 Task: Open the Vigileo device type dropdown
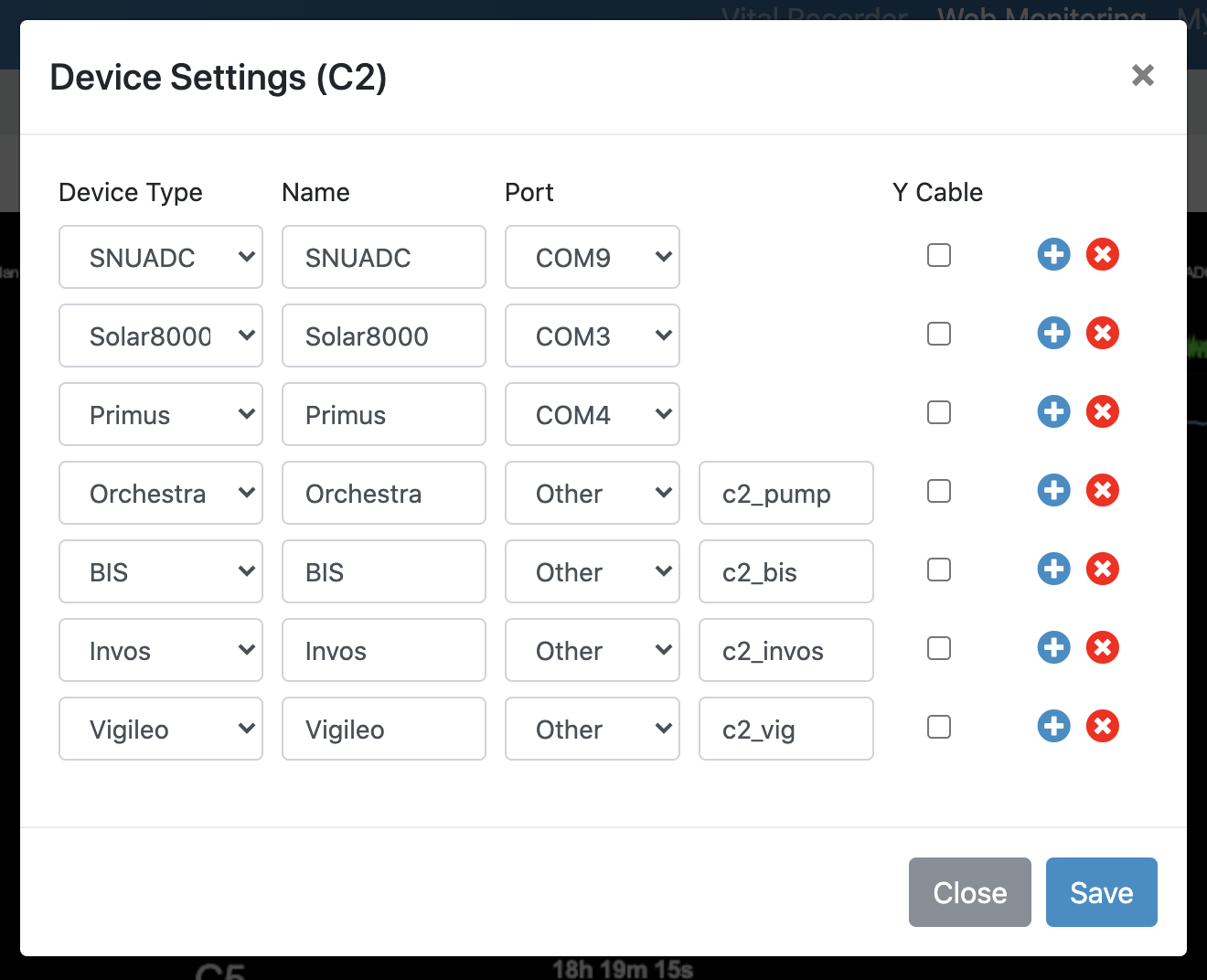pos(161,729)
